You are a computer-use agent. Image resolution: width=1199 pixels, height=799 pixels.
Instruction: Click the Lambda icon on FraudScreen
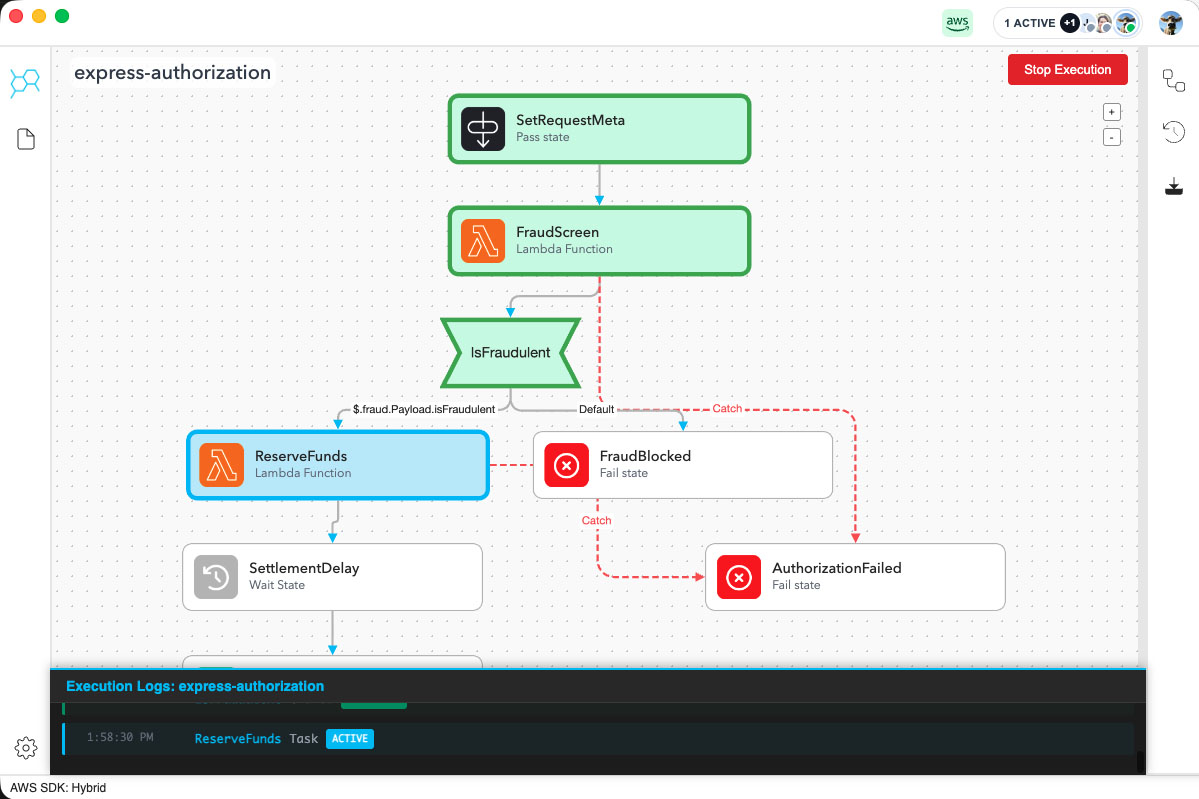click(483, 241)
